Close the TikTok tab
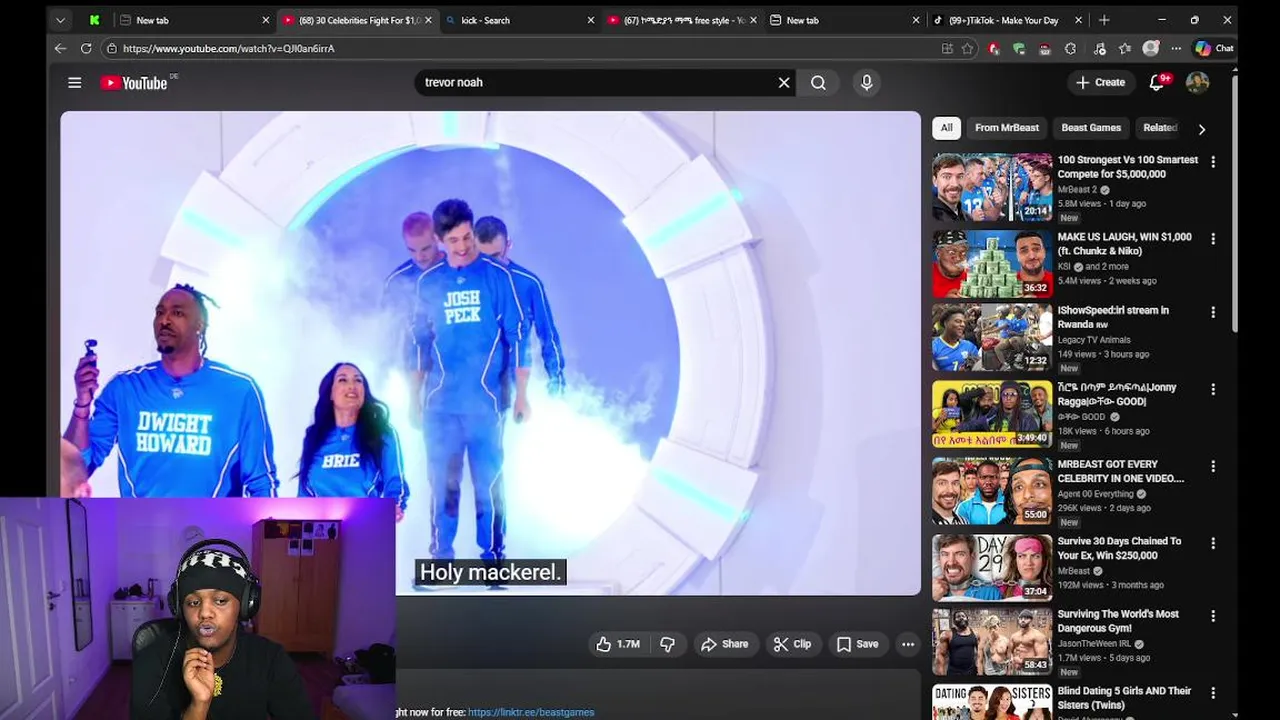 [x=1078, y=20]
